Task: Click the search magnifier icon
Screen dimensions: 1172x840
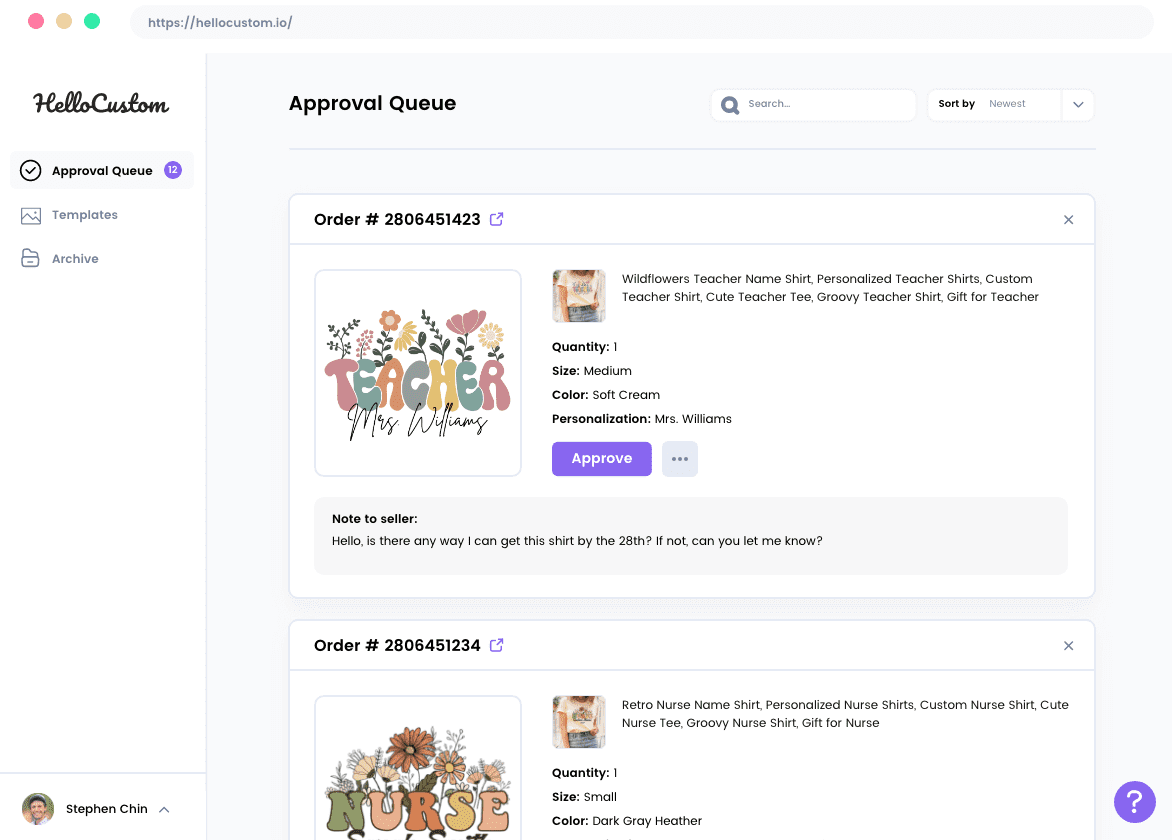Action: click(x=729, y=104)
